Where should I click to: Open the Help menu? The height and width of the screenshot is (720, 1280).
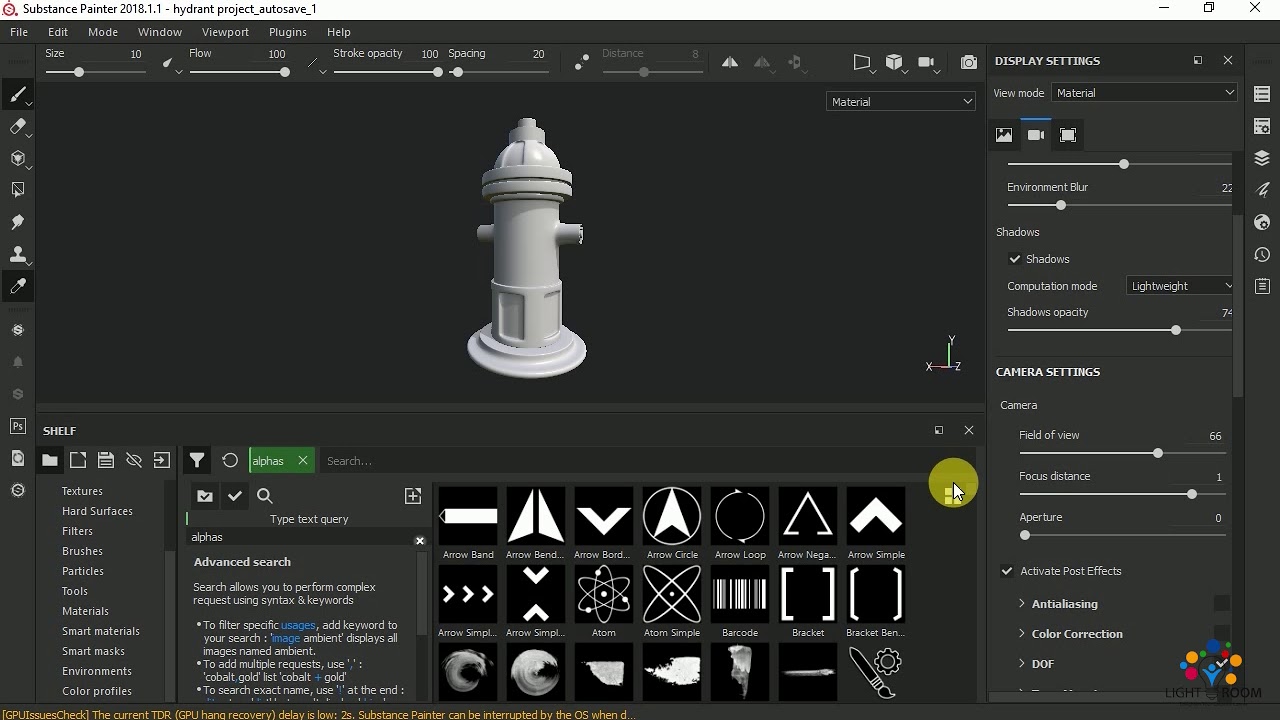coord(339,32)
